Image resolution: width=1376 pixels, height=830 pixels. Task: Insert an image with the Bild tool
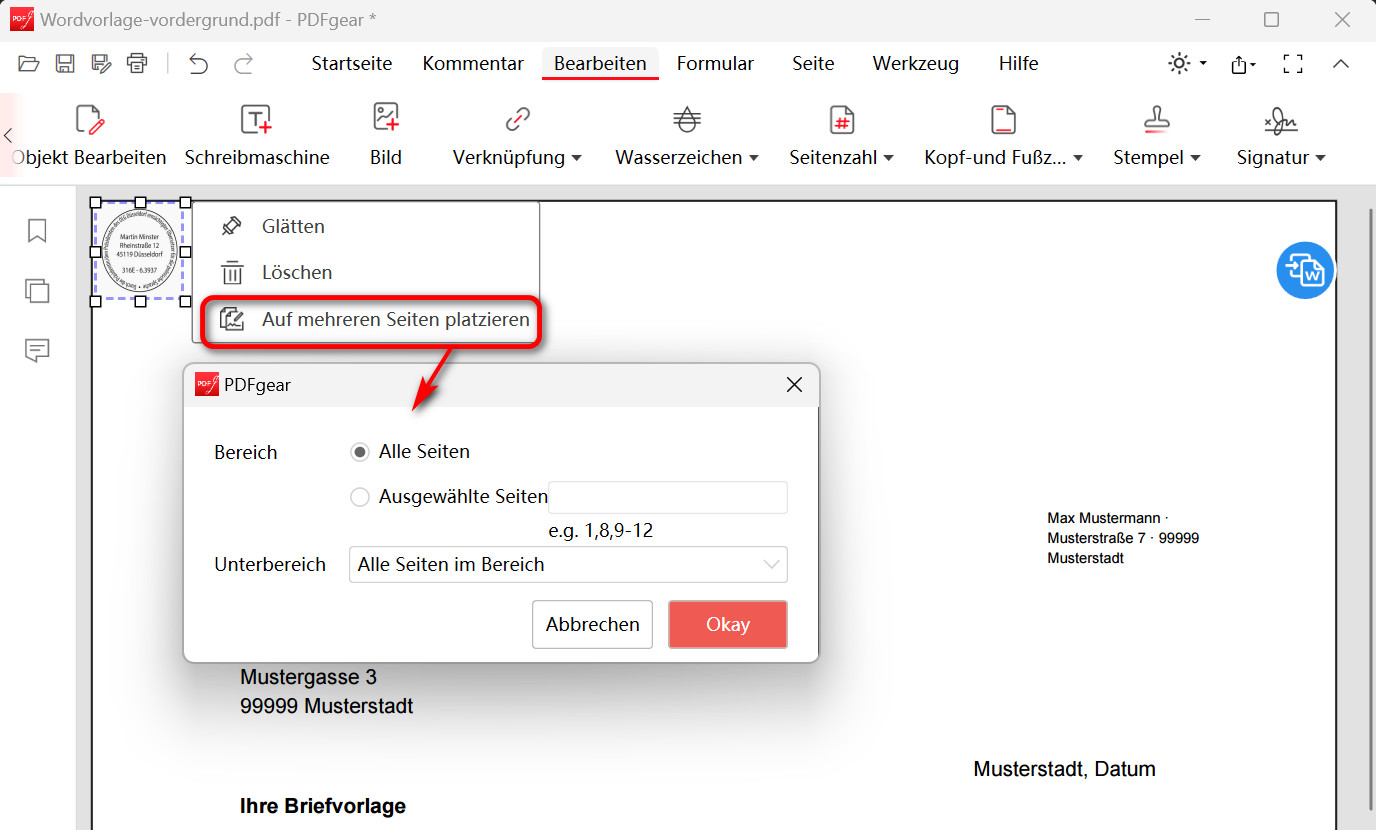pyautogui.click(x=385, y=135)
